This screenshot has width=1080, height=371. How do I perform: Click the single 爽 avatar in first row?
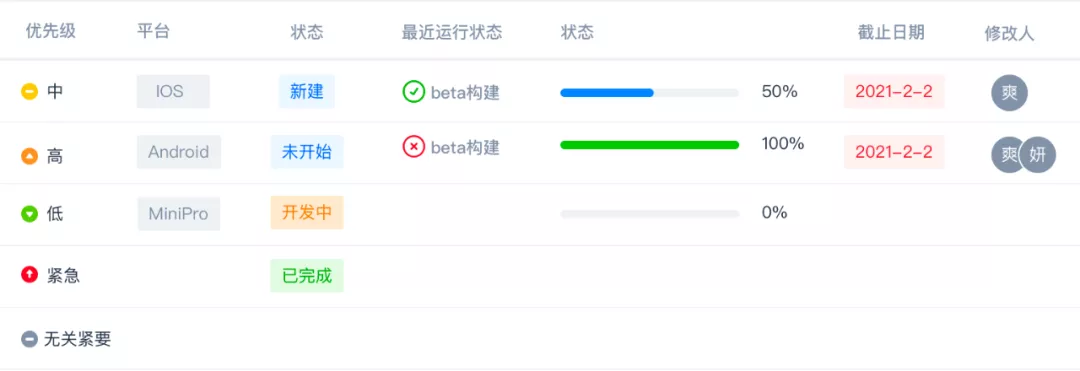pos(1010,93)
